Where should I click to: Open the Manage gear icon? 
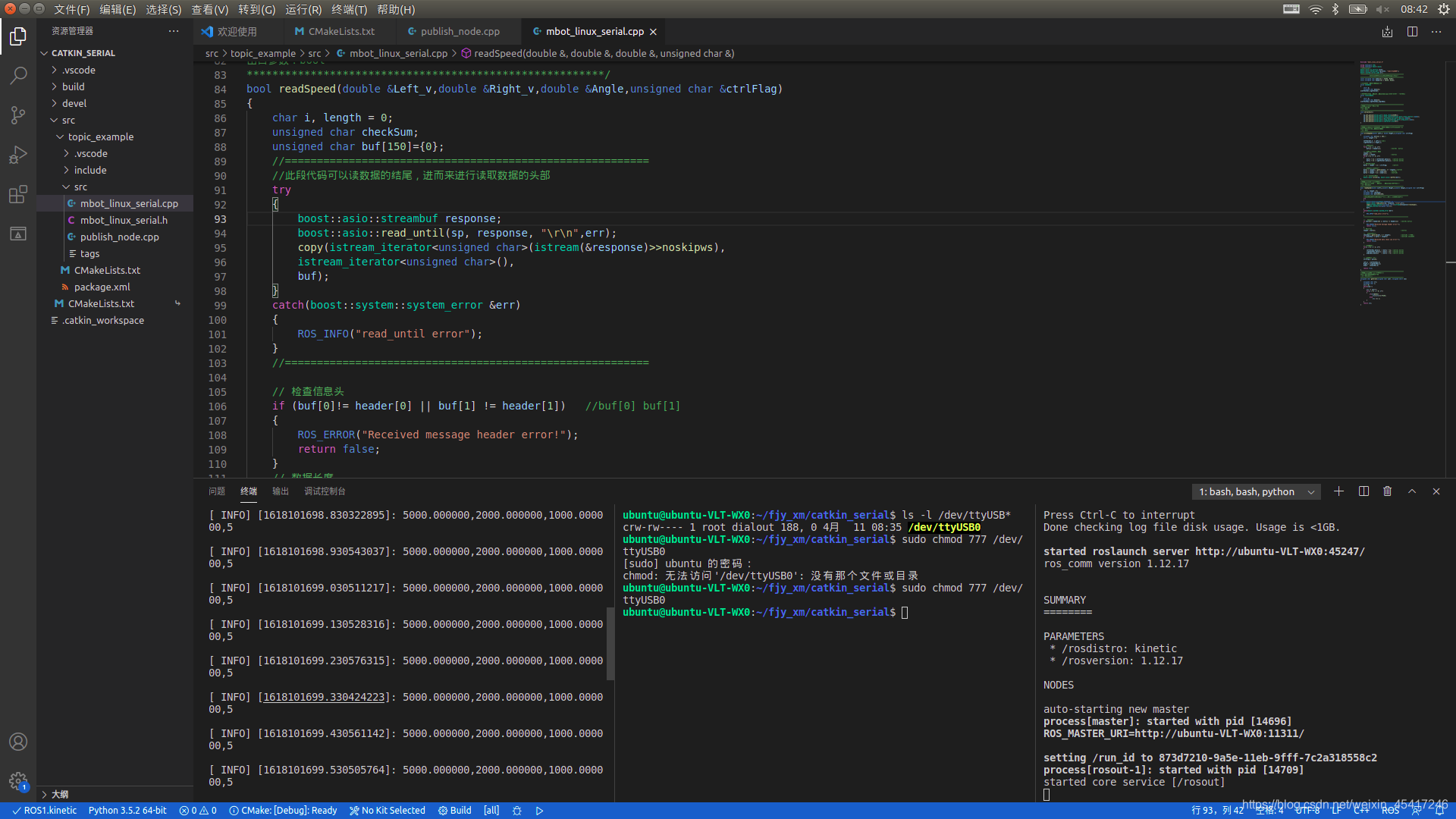pos(18,781)
